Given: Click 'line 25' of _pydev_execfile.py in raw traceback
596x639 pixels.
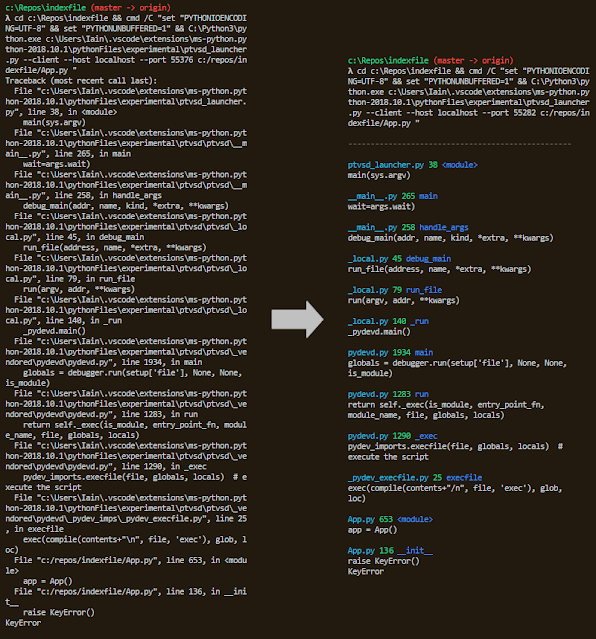Looking at the screenshot, I should pos(231,518).
